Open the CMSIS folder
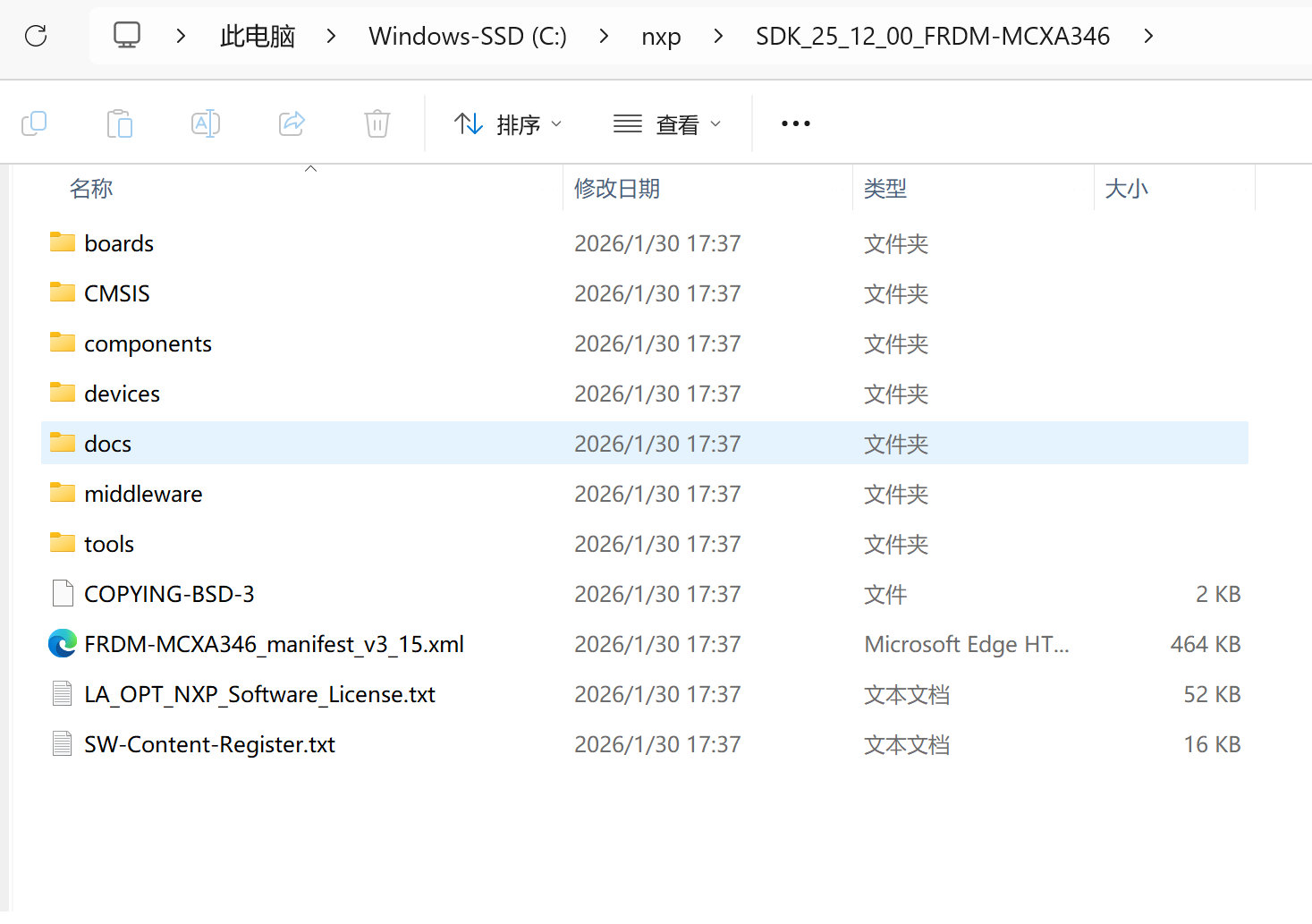The image size is (1312, 924). (116, 292)
